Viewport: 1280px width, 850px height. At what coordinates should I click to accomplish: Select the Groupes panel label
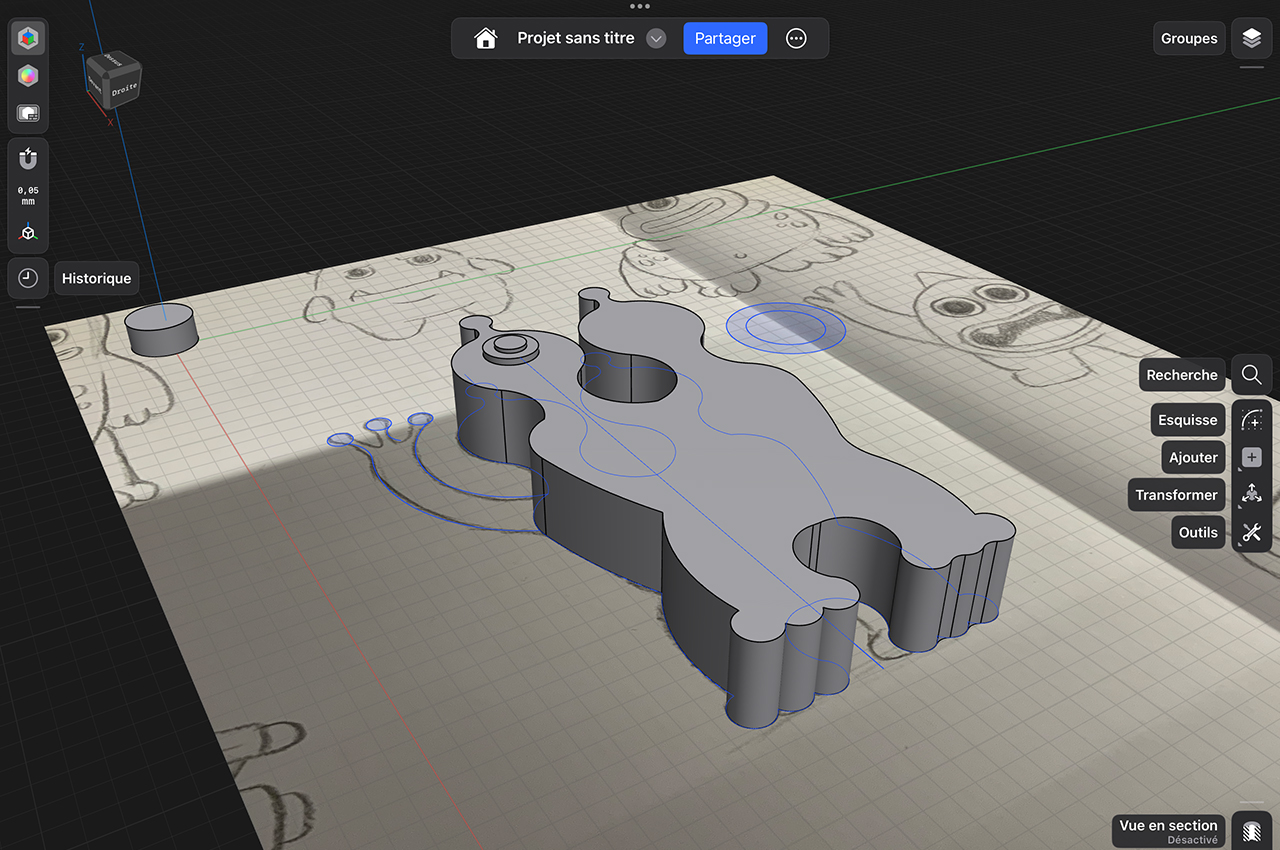[x=1189, y=39]
